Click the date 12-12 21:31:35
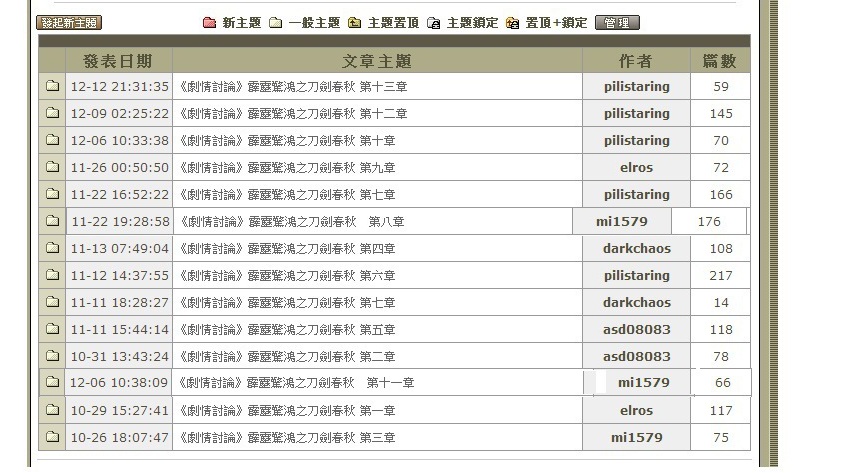 pyautogui.click(x=120, y=86)
